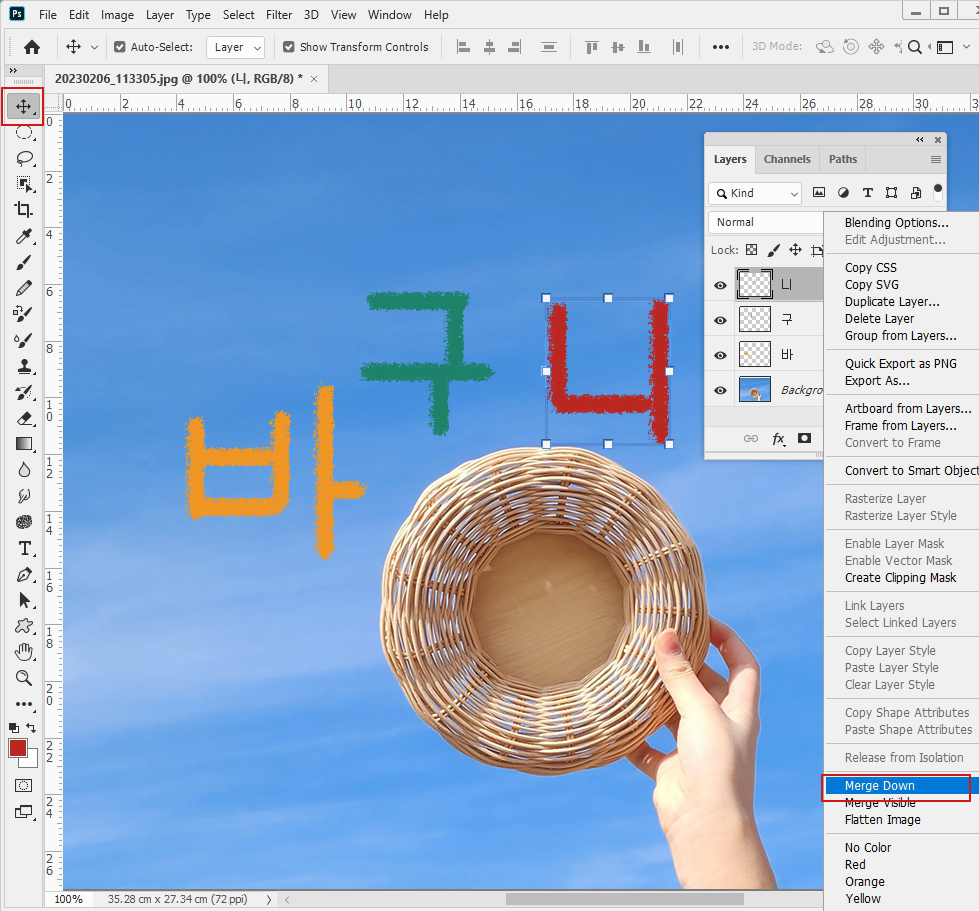
Task: Collapse the Layers panel to icons
Action: pyautogui.click(x=920, y=139)
